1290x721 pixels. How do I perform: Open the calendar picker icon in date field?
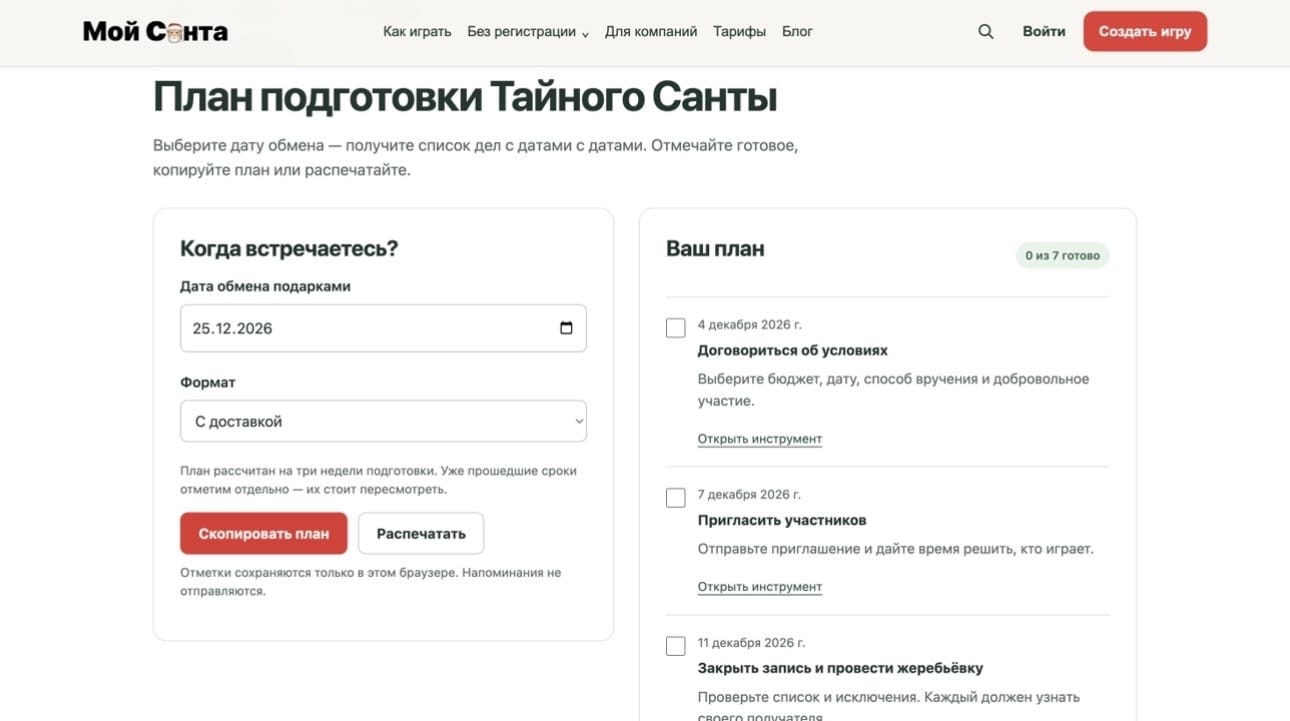pyautogui.click(x=566, y=328)
